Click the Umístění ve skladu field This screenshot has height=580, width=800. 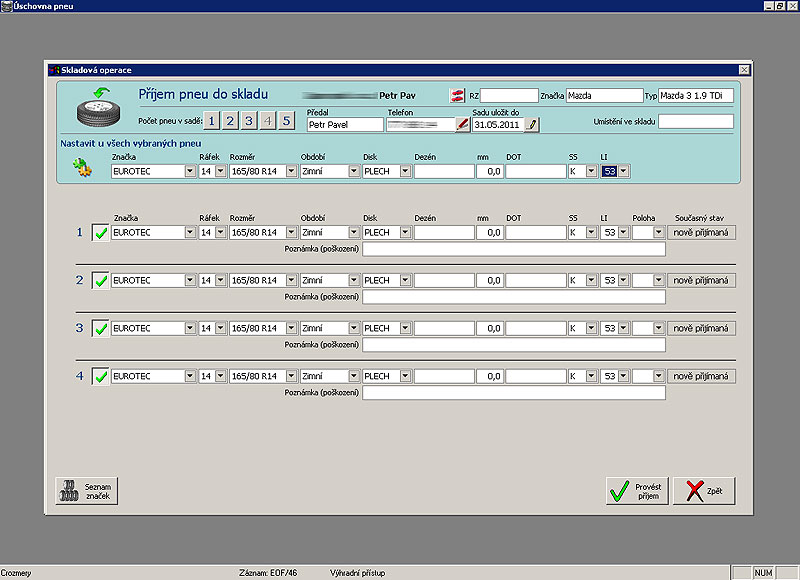(696, 121)
